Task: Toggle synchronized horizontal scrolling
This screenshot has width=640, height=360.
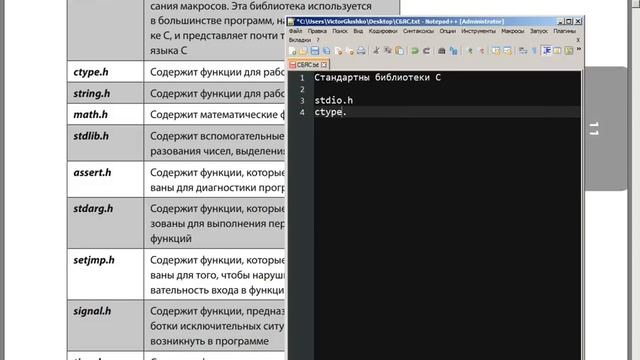Action: click(x=507, y=51)
